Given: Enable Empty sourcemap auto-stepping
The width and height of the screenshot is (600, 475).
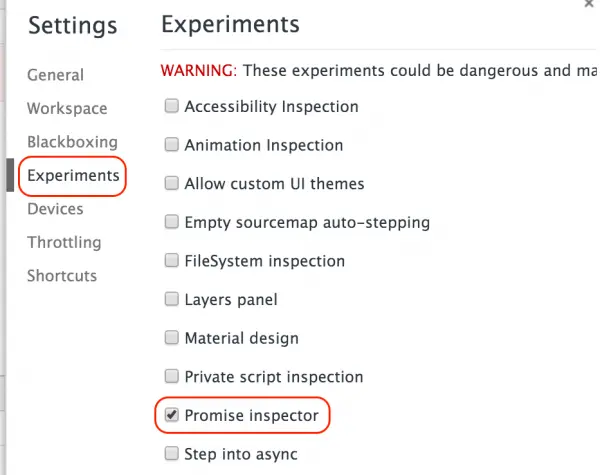Looking at the screenshot, I should (172, 222).
